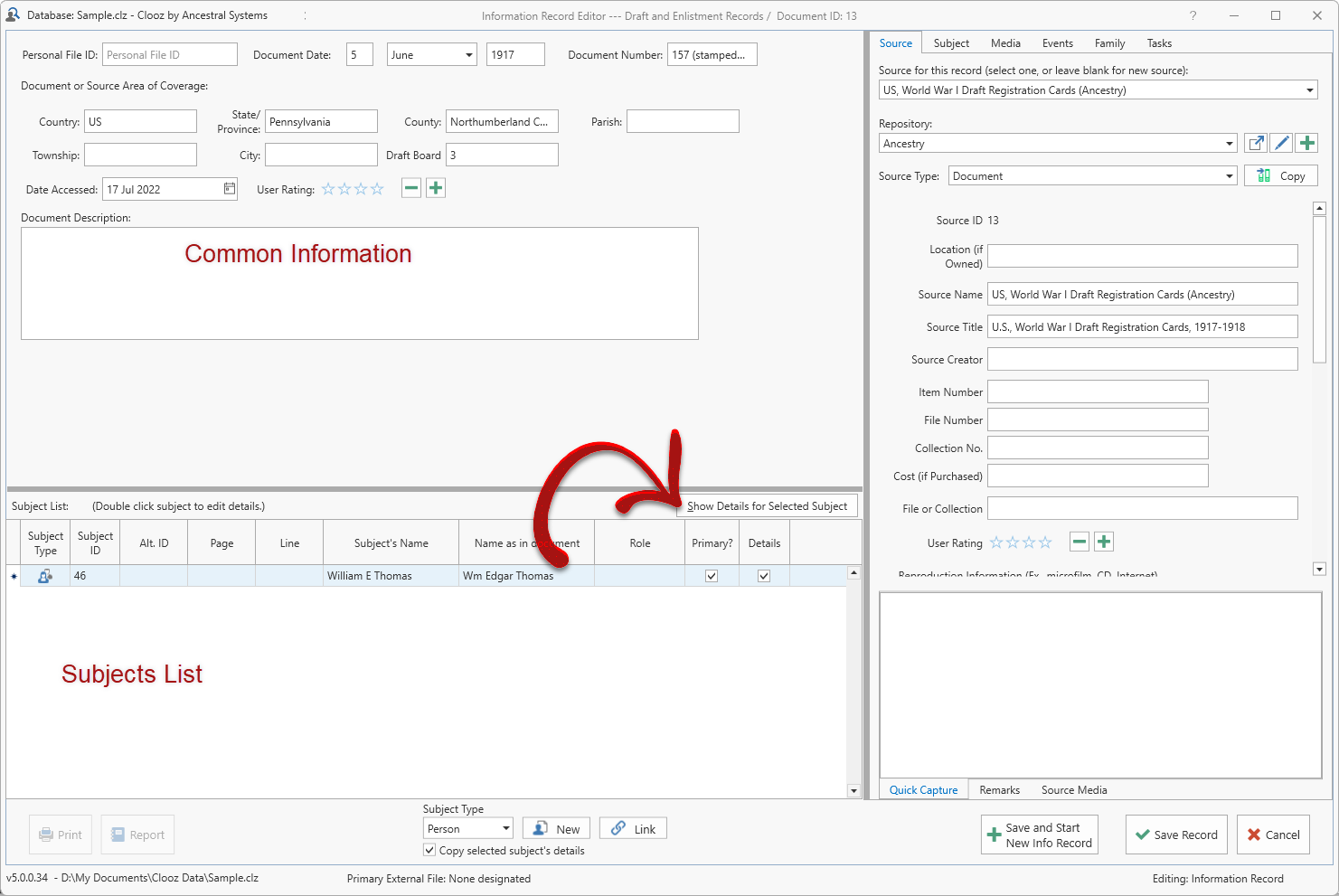The image size is (1339, 896).
Task: Open the Remarks tab
Action: click(x=999, y=789)
